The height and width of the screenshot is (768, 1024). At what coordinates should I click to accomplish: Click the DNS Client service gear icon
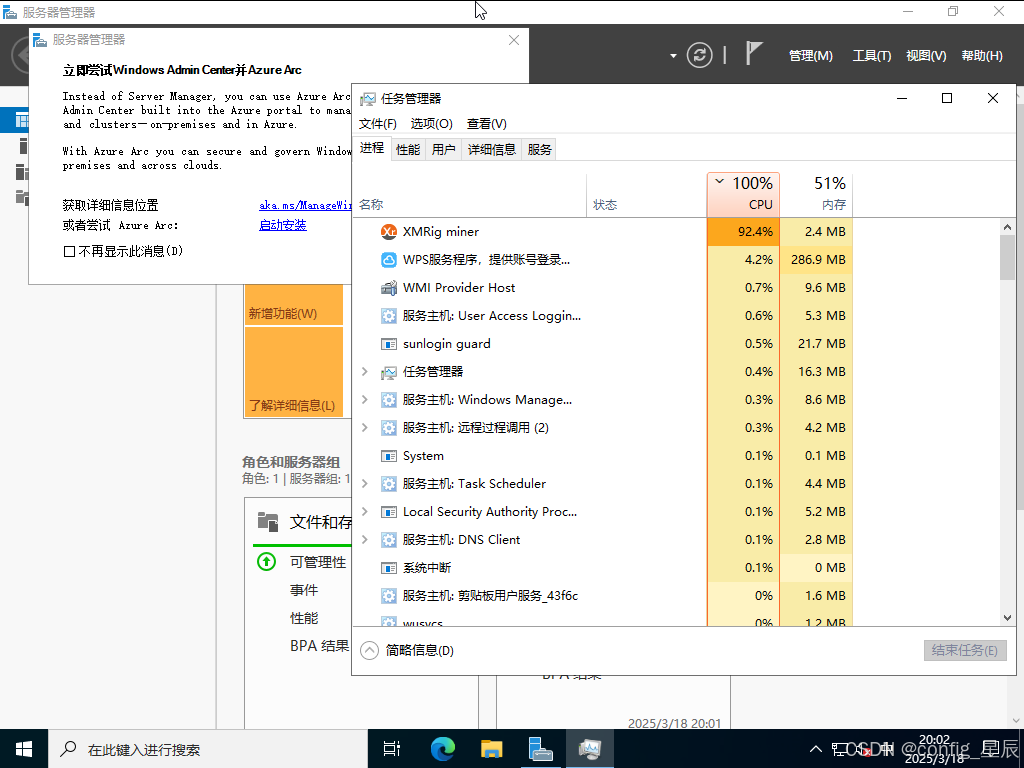[x=389, y=540]
